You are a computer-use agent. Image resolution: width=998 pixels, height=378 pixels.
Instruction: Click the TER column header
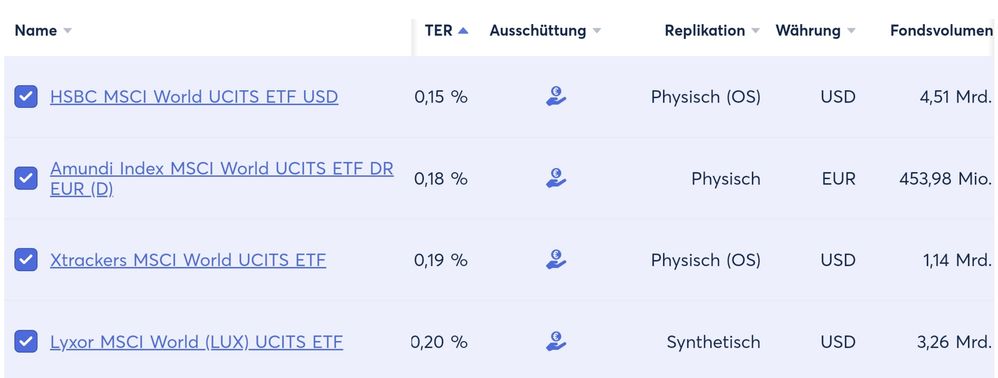click(439, 31)
